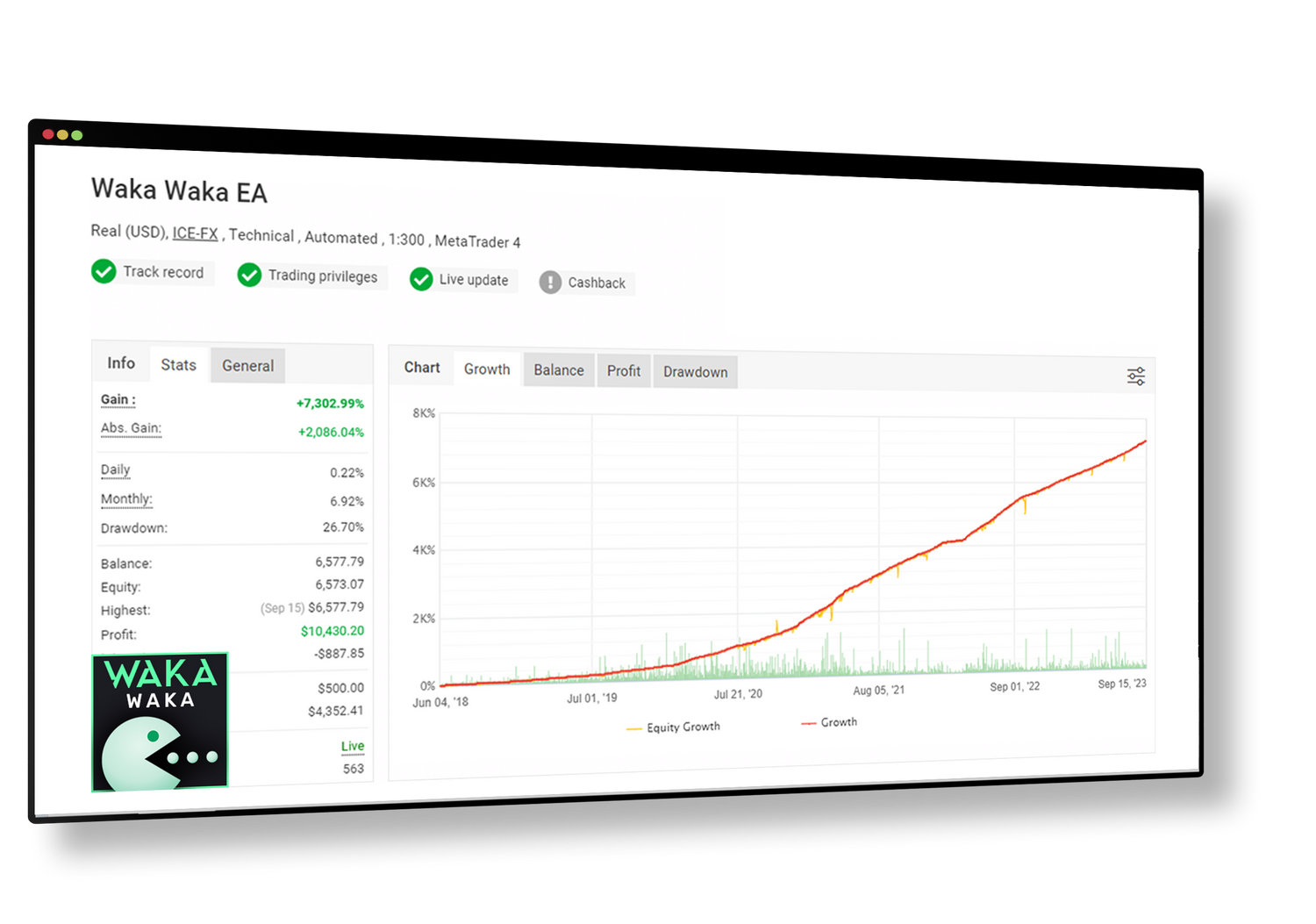Click the green Live status link
The width and height of the screenshot is (1316, 924).
[x=353, y=747]
